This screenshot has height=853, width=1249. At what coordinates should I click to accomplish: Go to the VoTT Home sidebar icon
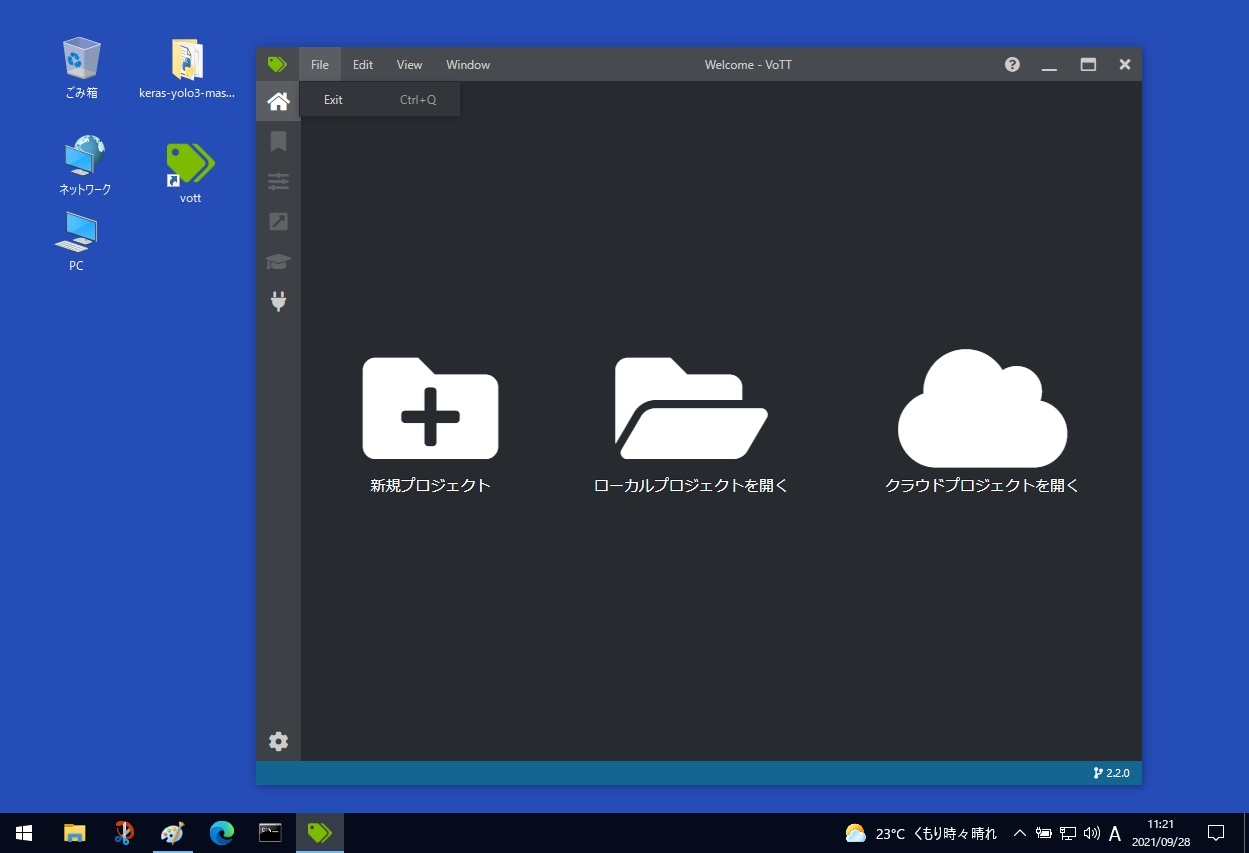click(x=278, y=101)
